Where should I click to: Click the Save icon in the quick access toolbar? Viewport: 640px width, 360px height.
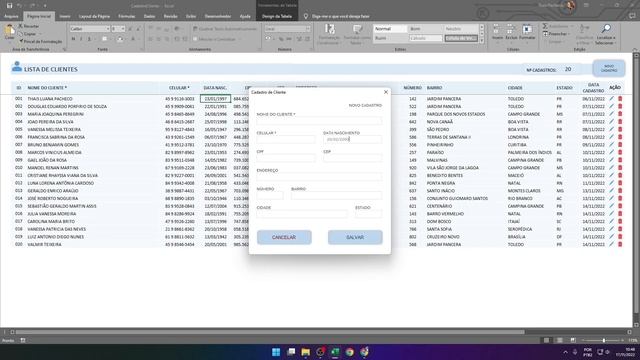click(9, 6)
